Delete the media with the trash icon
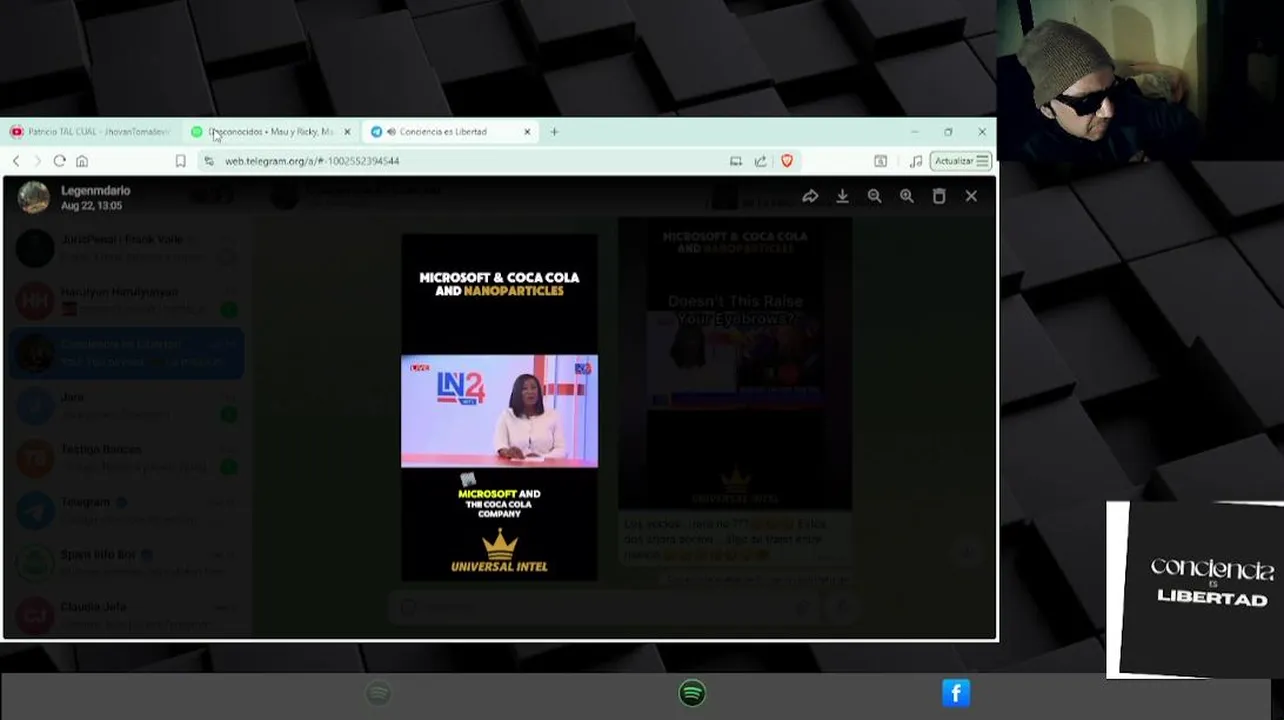The height and width of the screenshot is (720, 1284). click(938, 197)
